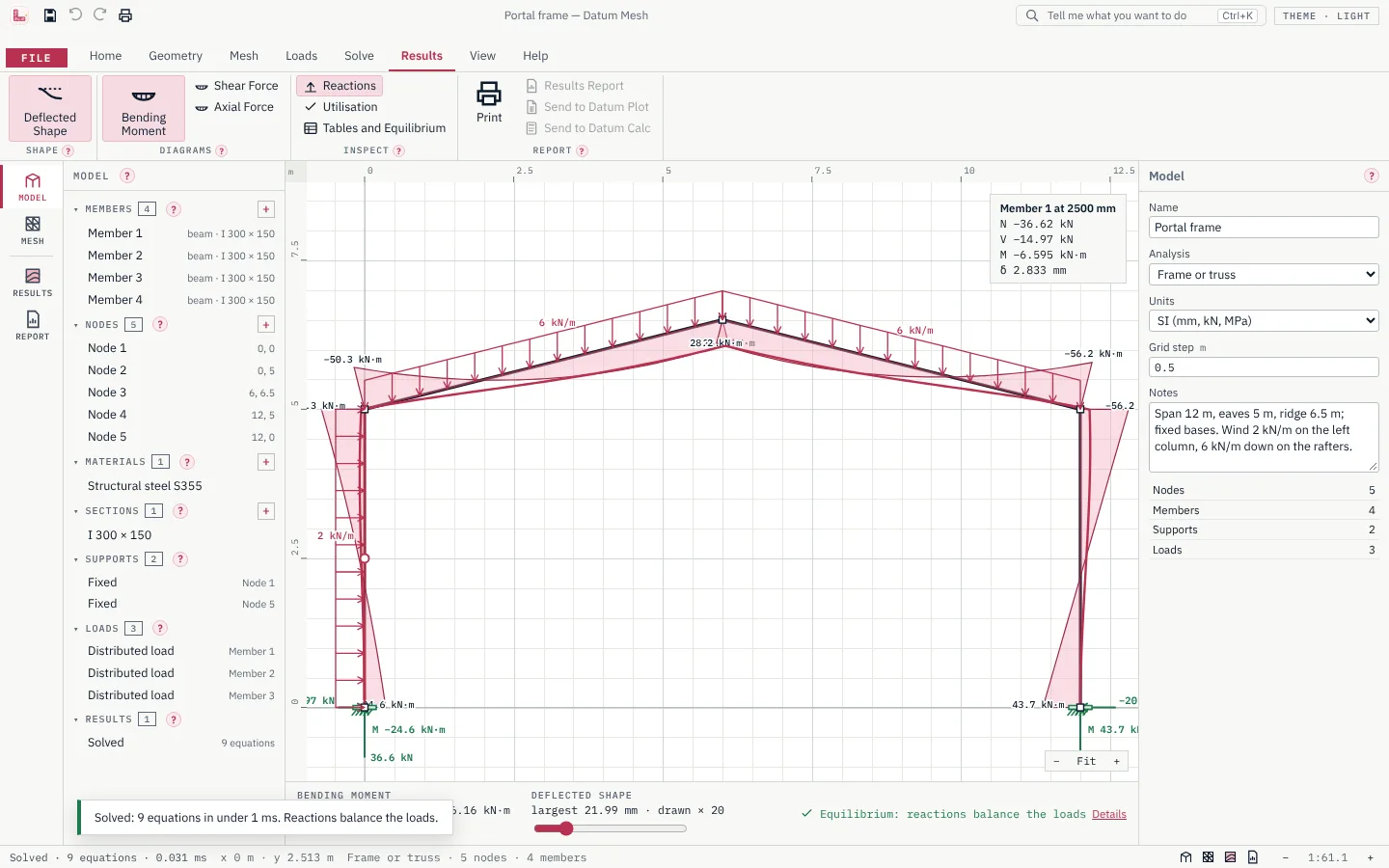Image resolution: width=1389 pixels, height=868 pixels.
Task: Toggle the Reactions display off
Action: [340, 86]
